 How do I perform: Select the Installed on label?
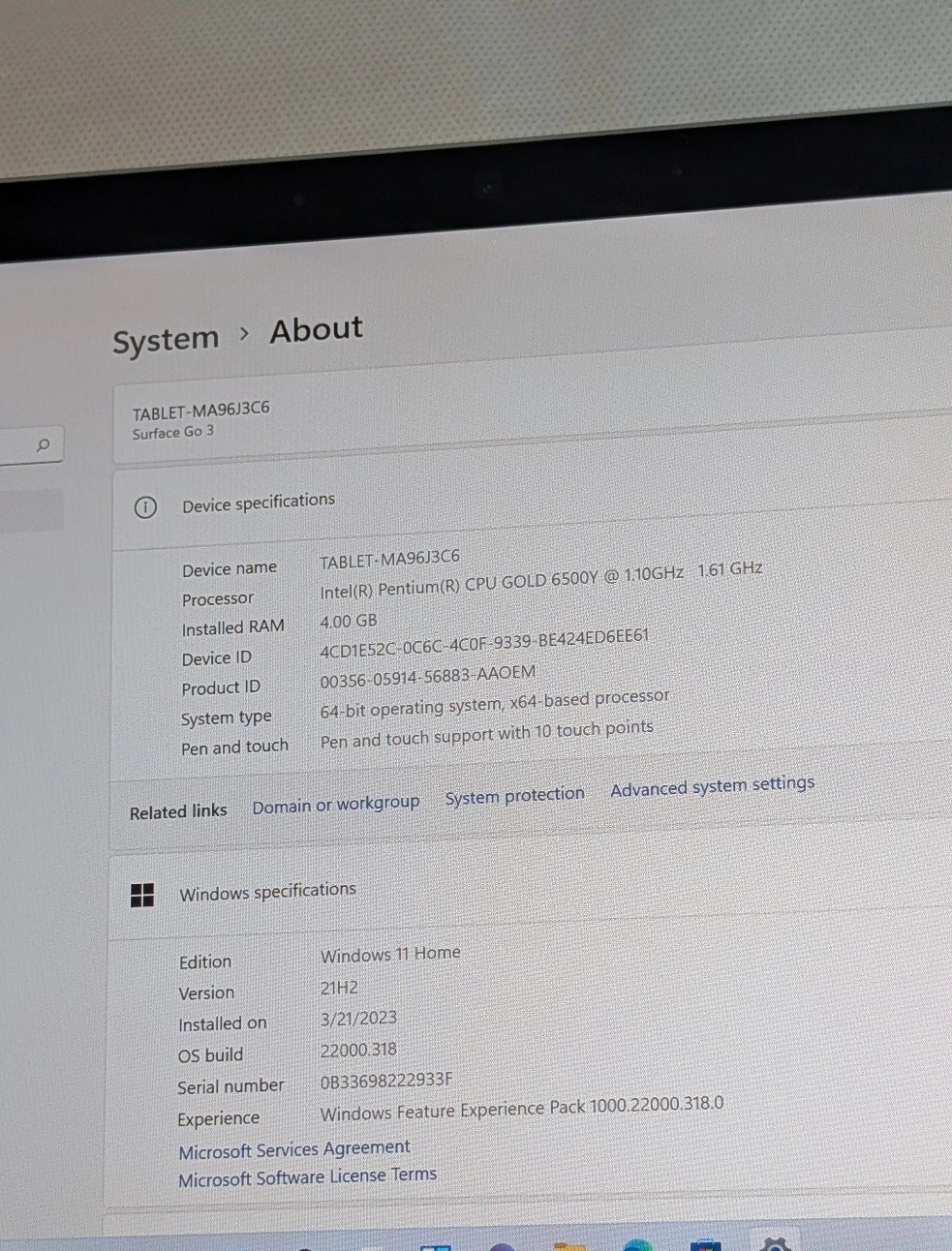223,1024
